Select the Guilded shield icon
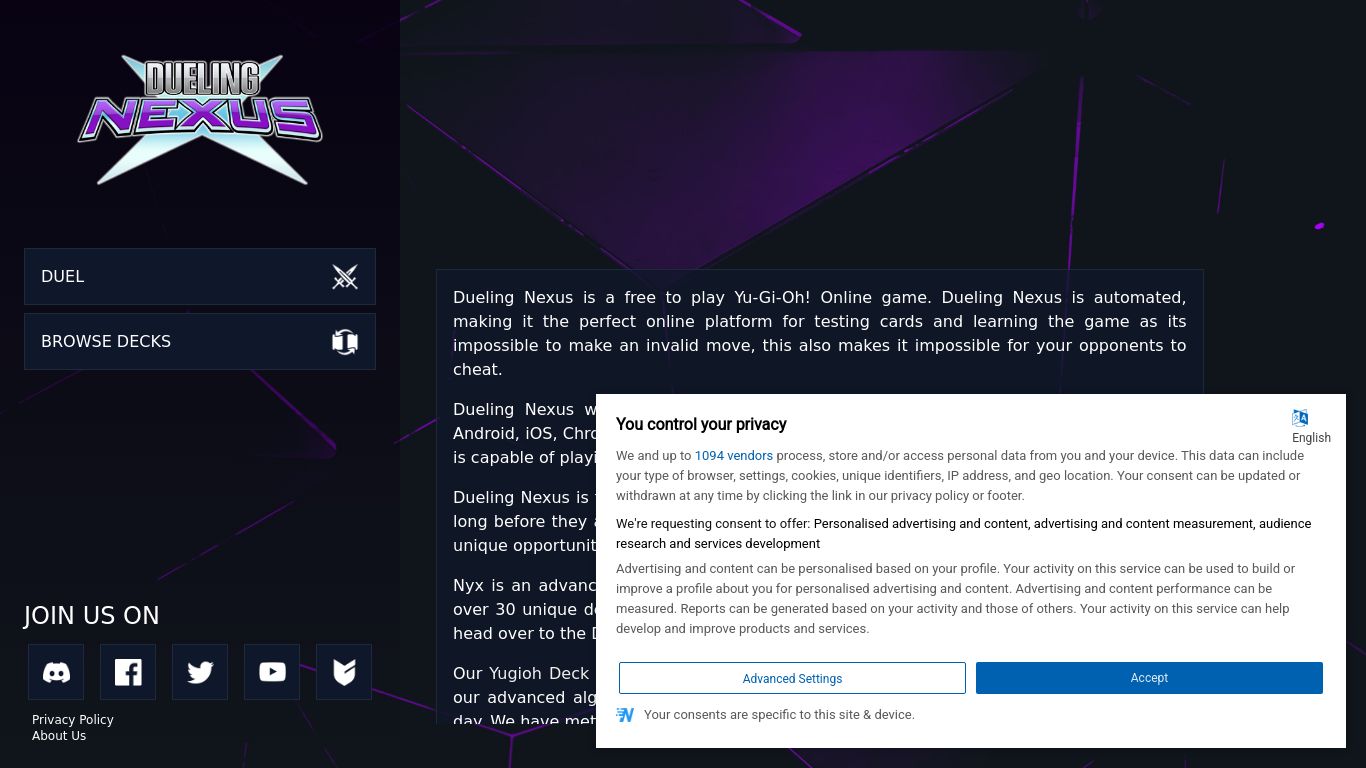Screen dimensions: 1366x768 [x=344, y=671]
